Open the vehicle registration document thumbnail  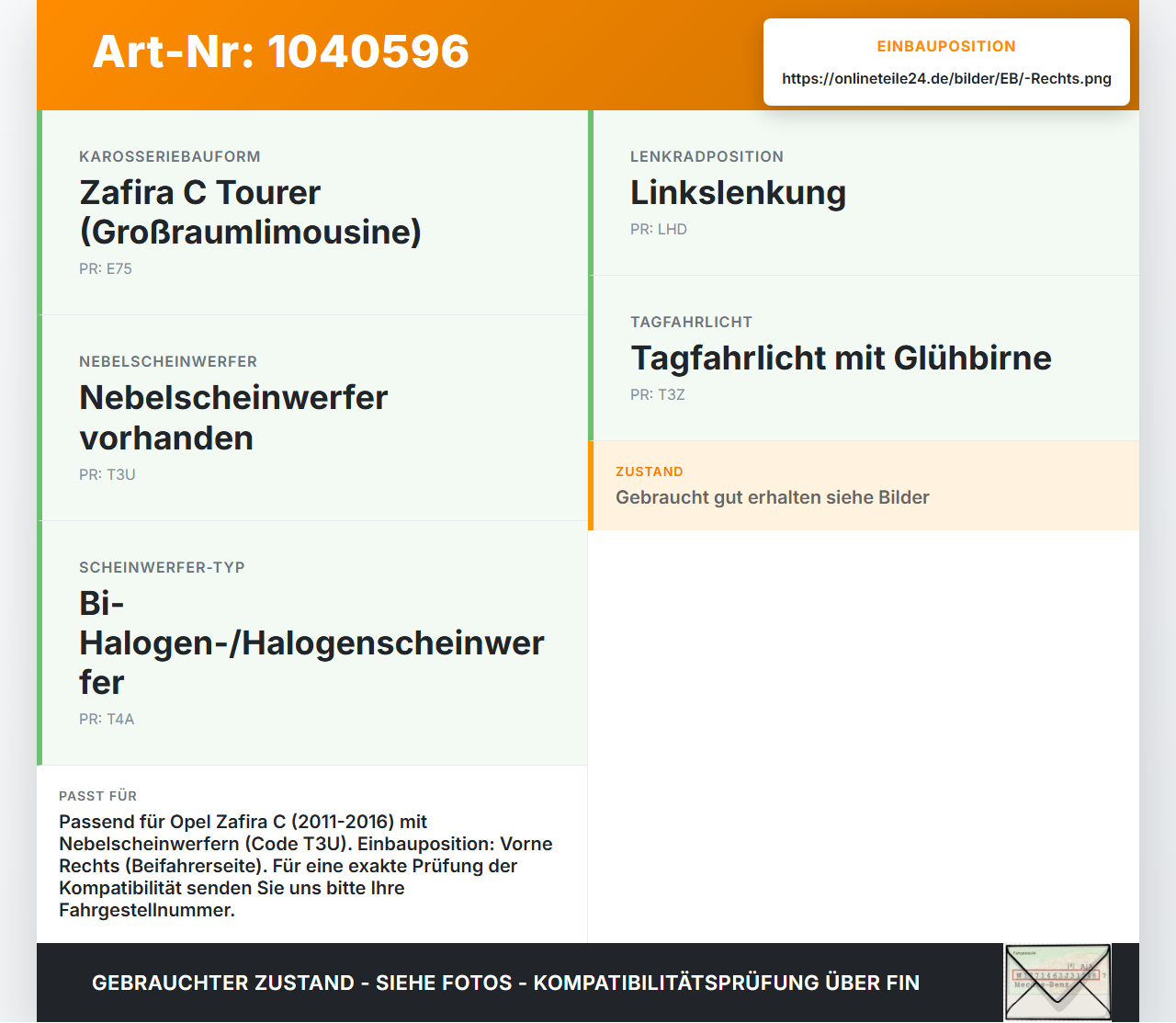[1057, 983]
